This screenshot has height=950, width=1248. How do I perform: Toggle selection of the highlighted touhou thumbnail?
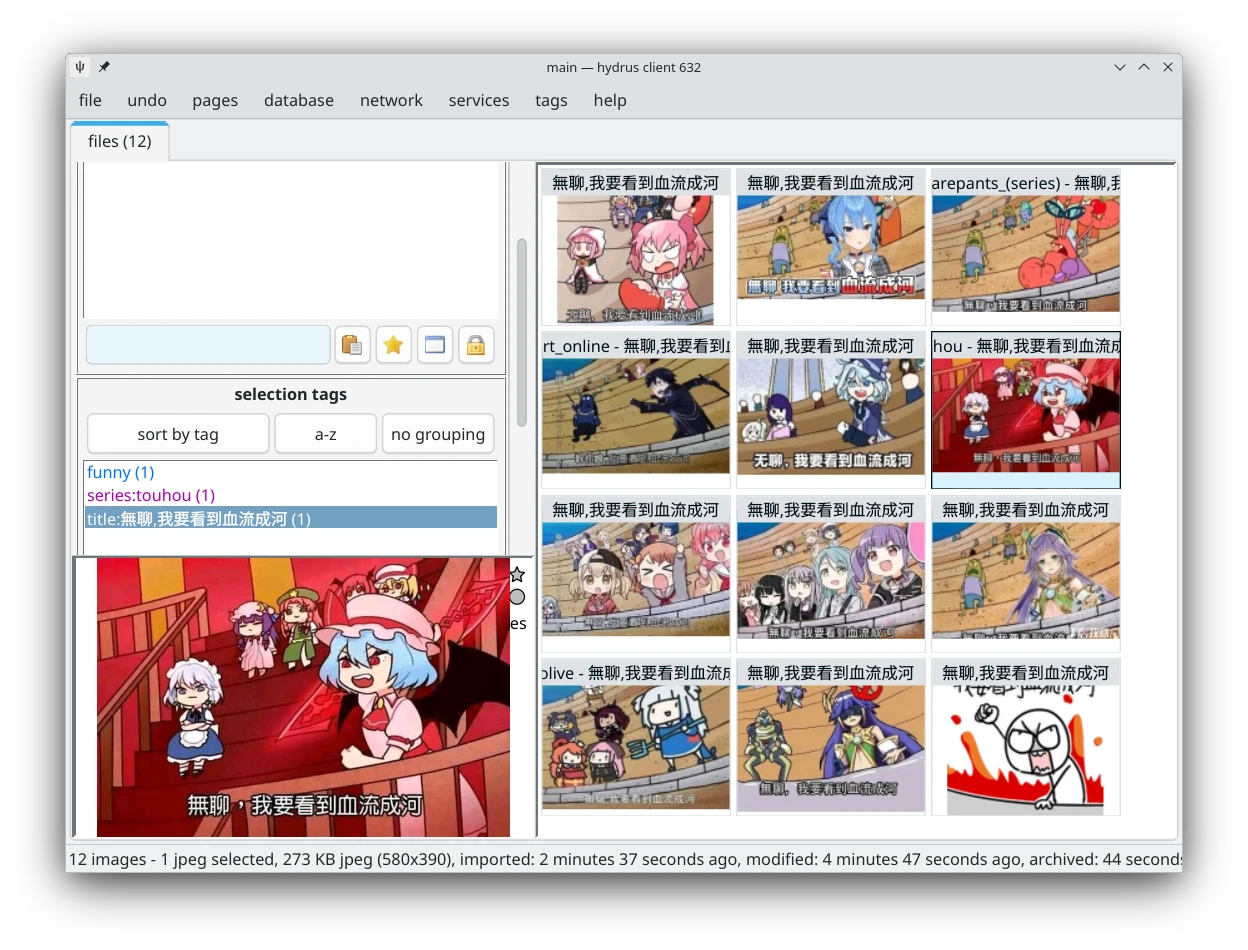[1025, 410]
